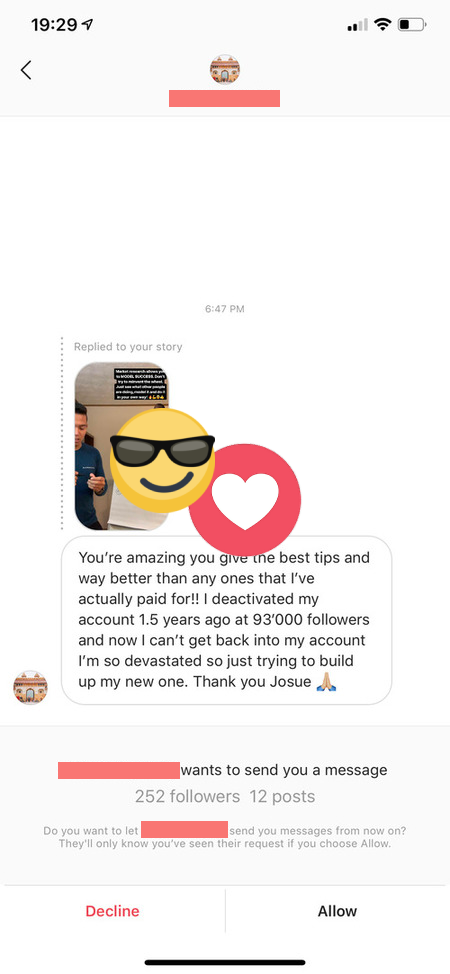Open the replied story thumbnail

pos(122,446)
